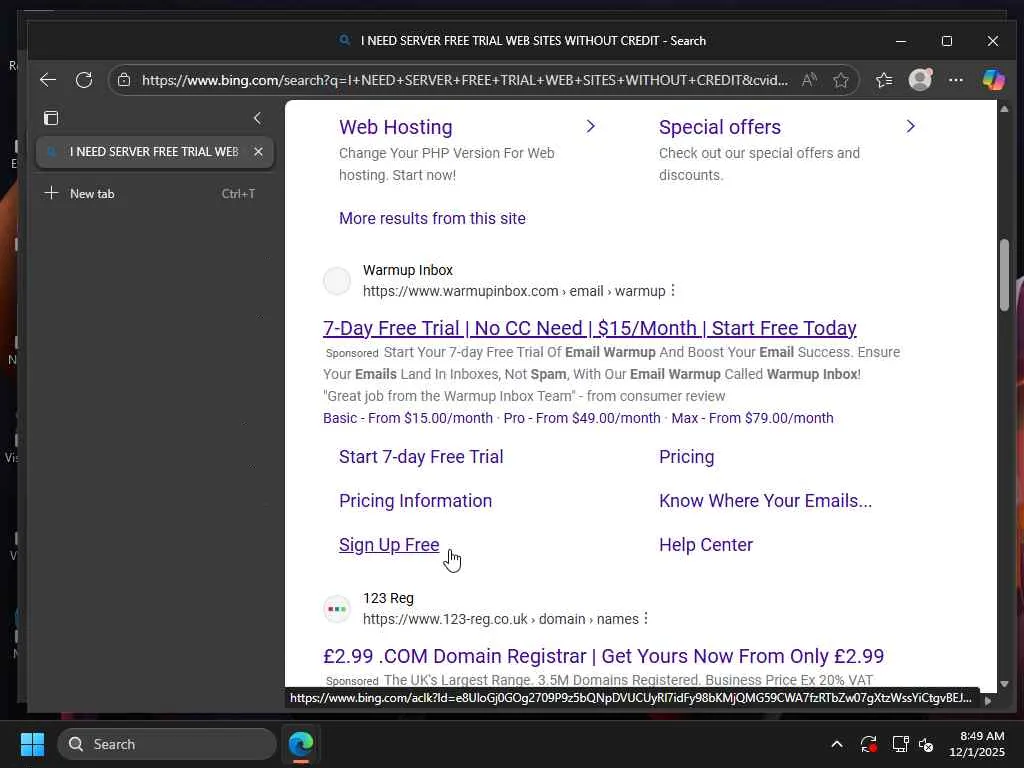
Task: Open the Pricing Information sitelink
Action: point(415,500)
